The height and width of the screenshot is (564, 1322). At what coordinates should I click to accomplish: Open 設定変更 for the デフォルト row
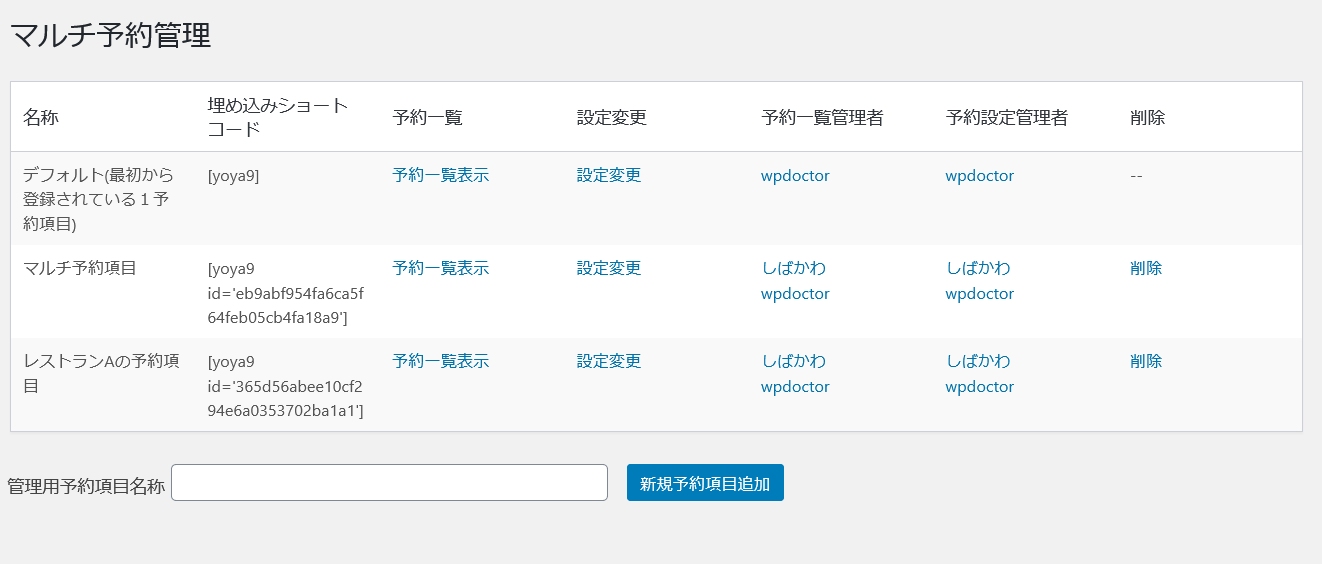608,175
